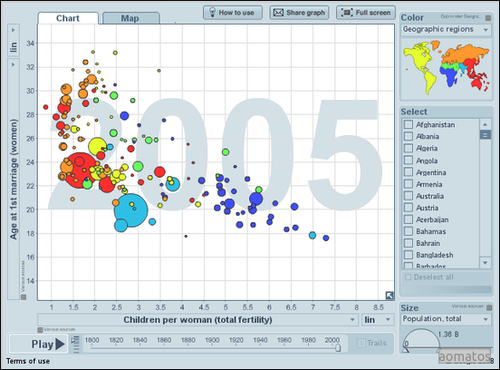
Task: Select the Chart tab
Action: point(68,18)
